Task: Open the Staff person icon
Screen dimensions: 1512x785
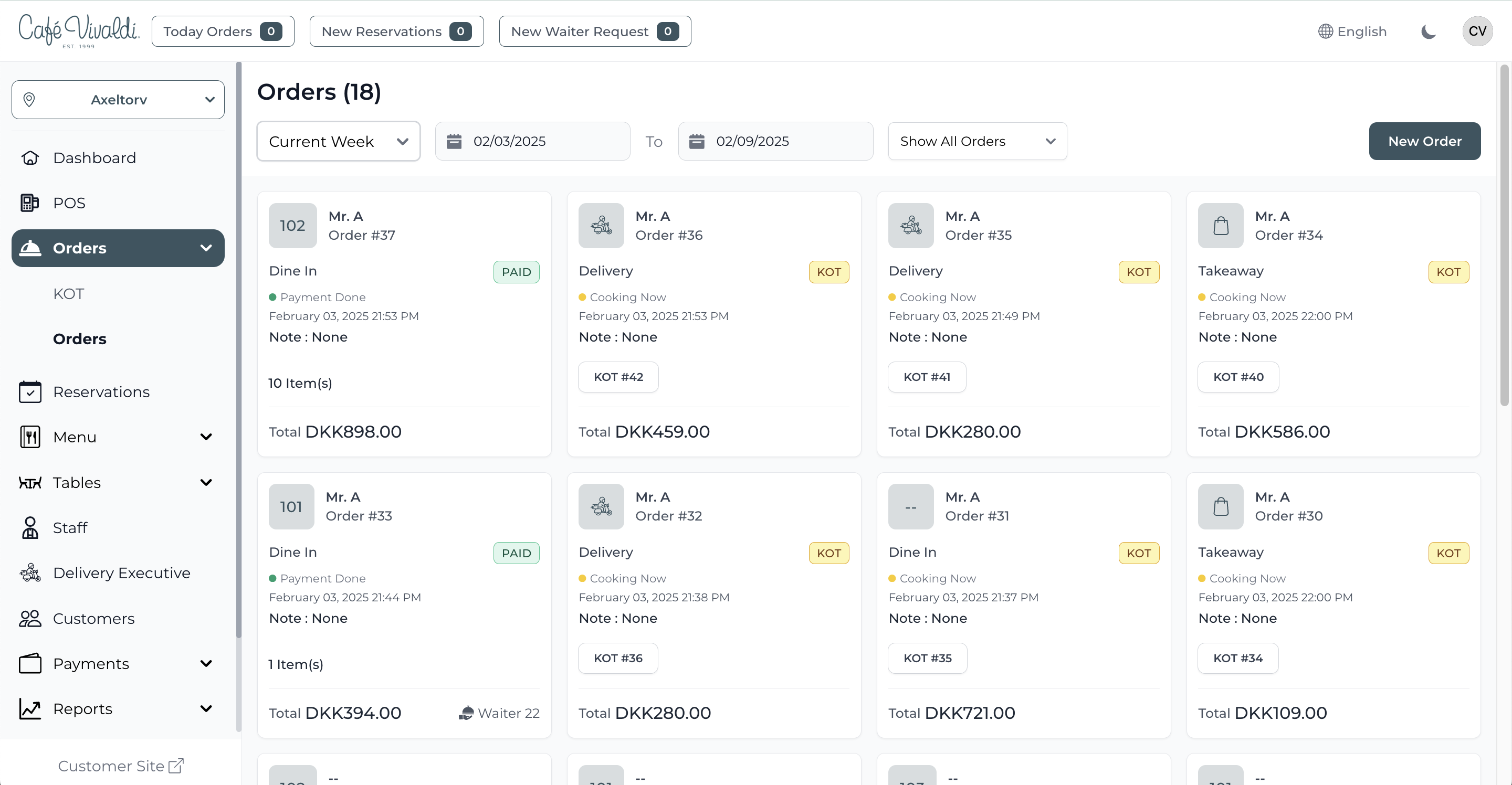Action: (30, 528)
